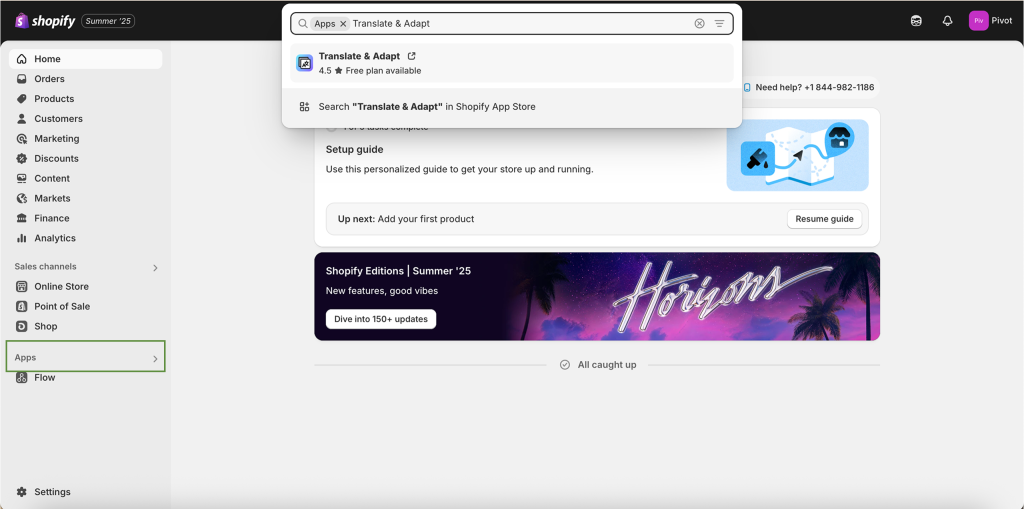
Task: Click Dive into 150+ updates button
Action: click(x=381, y=319)
